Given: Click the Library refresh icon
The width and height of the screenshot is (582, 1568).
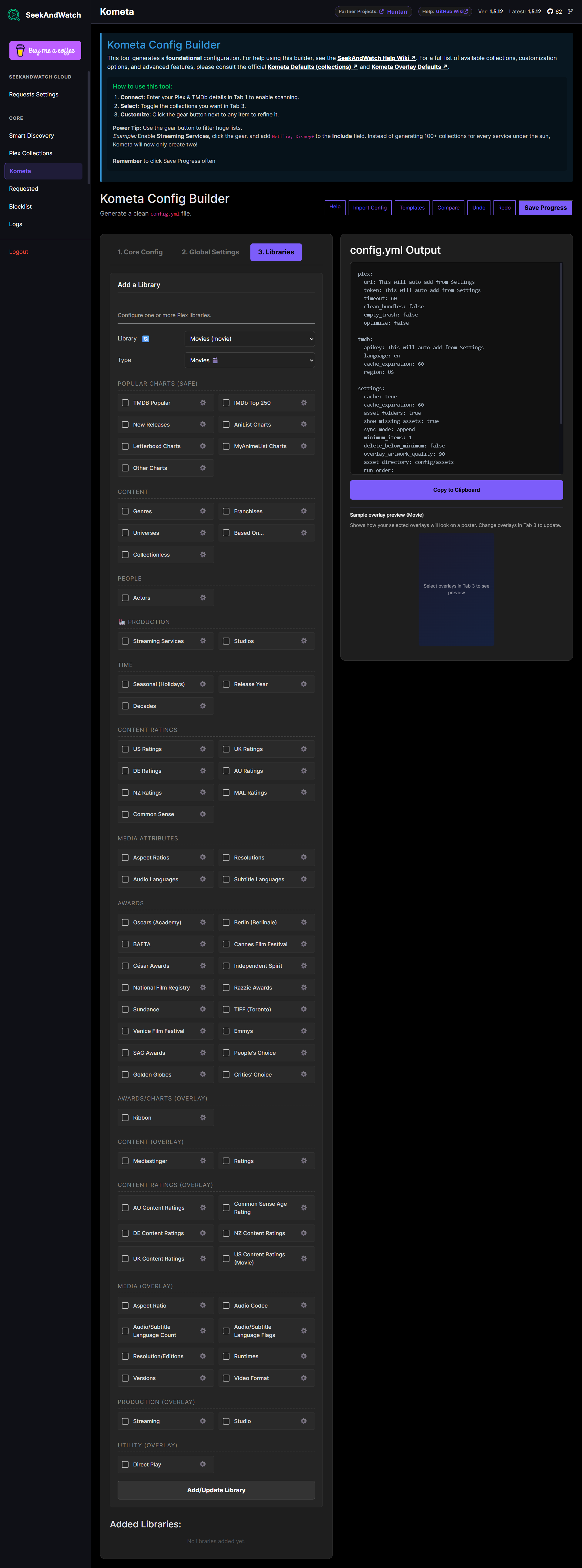Looking at the screenshot, I should (x=145, y=339).
